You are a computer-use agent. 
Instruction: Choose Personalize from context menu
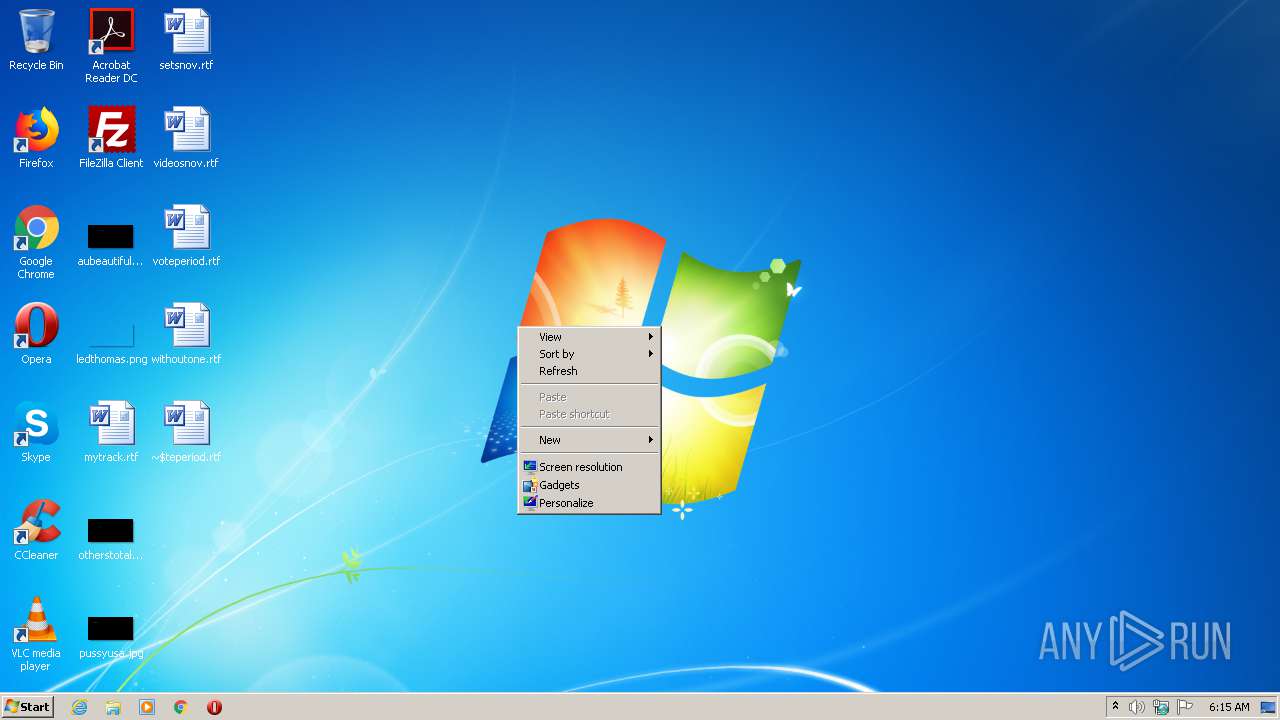589,503
